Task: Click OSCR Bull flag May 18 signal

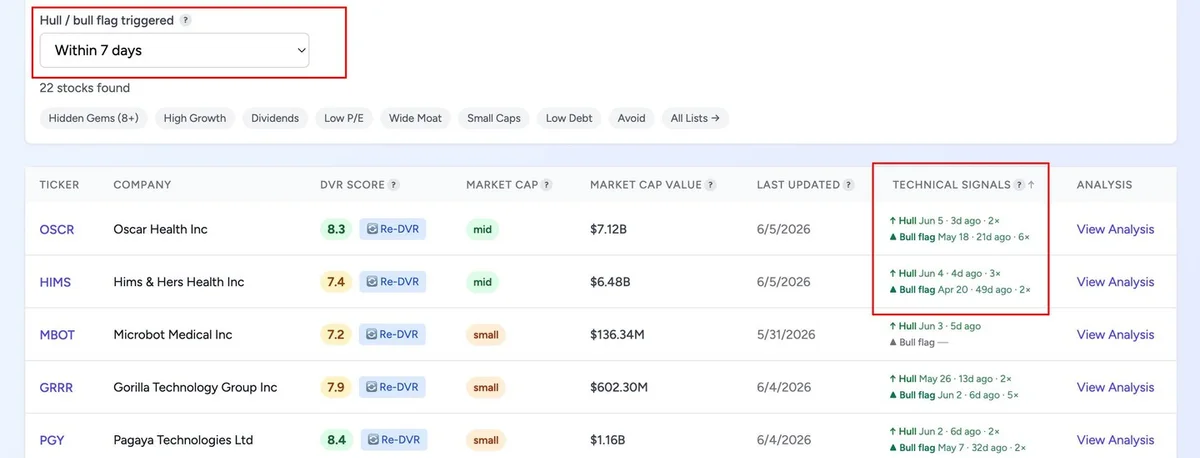Action: (x=959, y=237)
